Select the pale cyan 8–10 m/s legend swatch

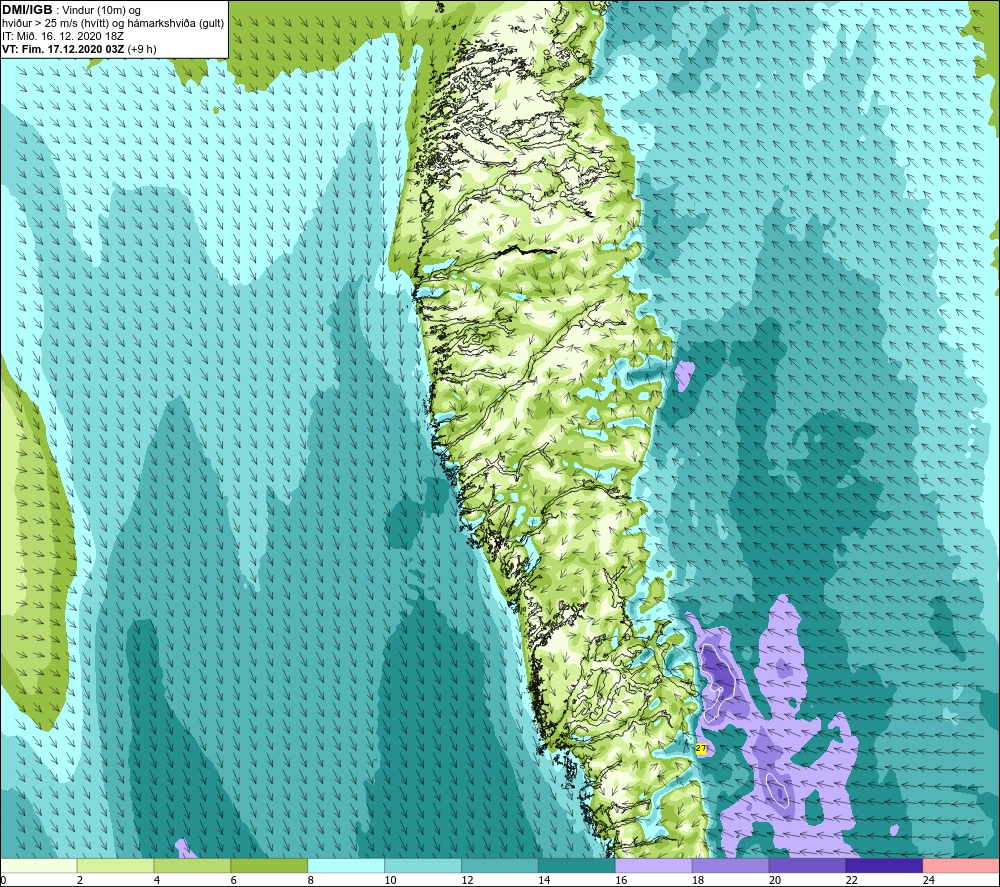pos(346,865)
